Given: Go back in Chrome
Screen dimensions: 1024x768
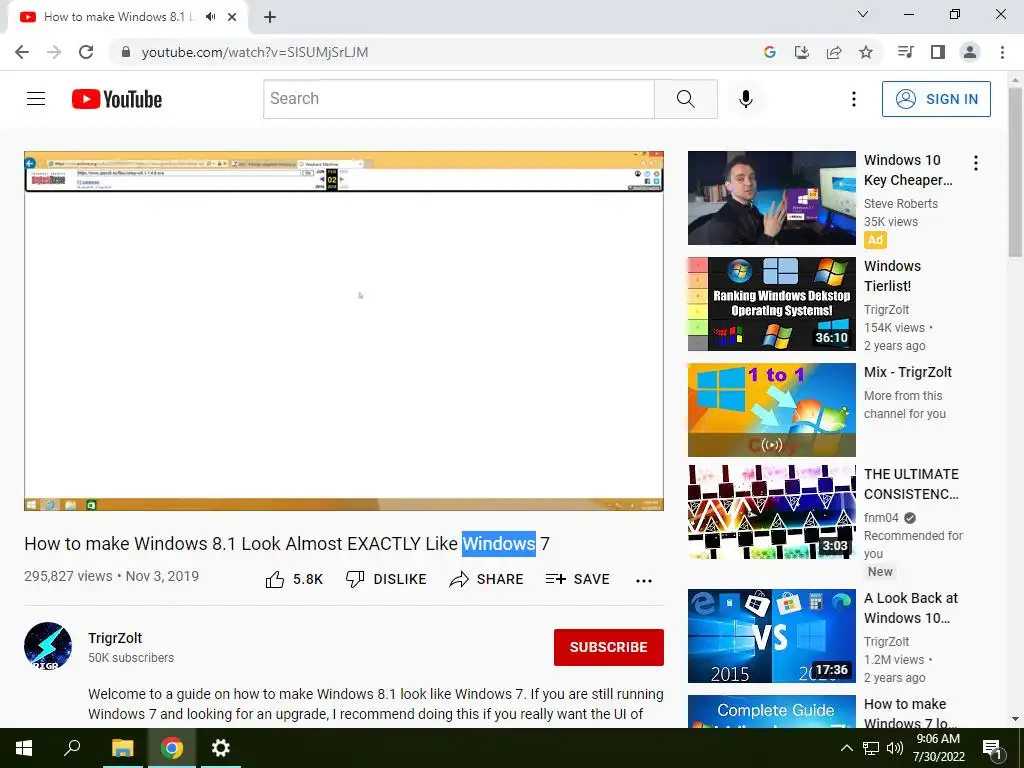Looking at the screenshot, I should [x=22, y=52].
